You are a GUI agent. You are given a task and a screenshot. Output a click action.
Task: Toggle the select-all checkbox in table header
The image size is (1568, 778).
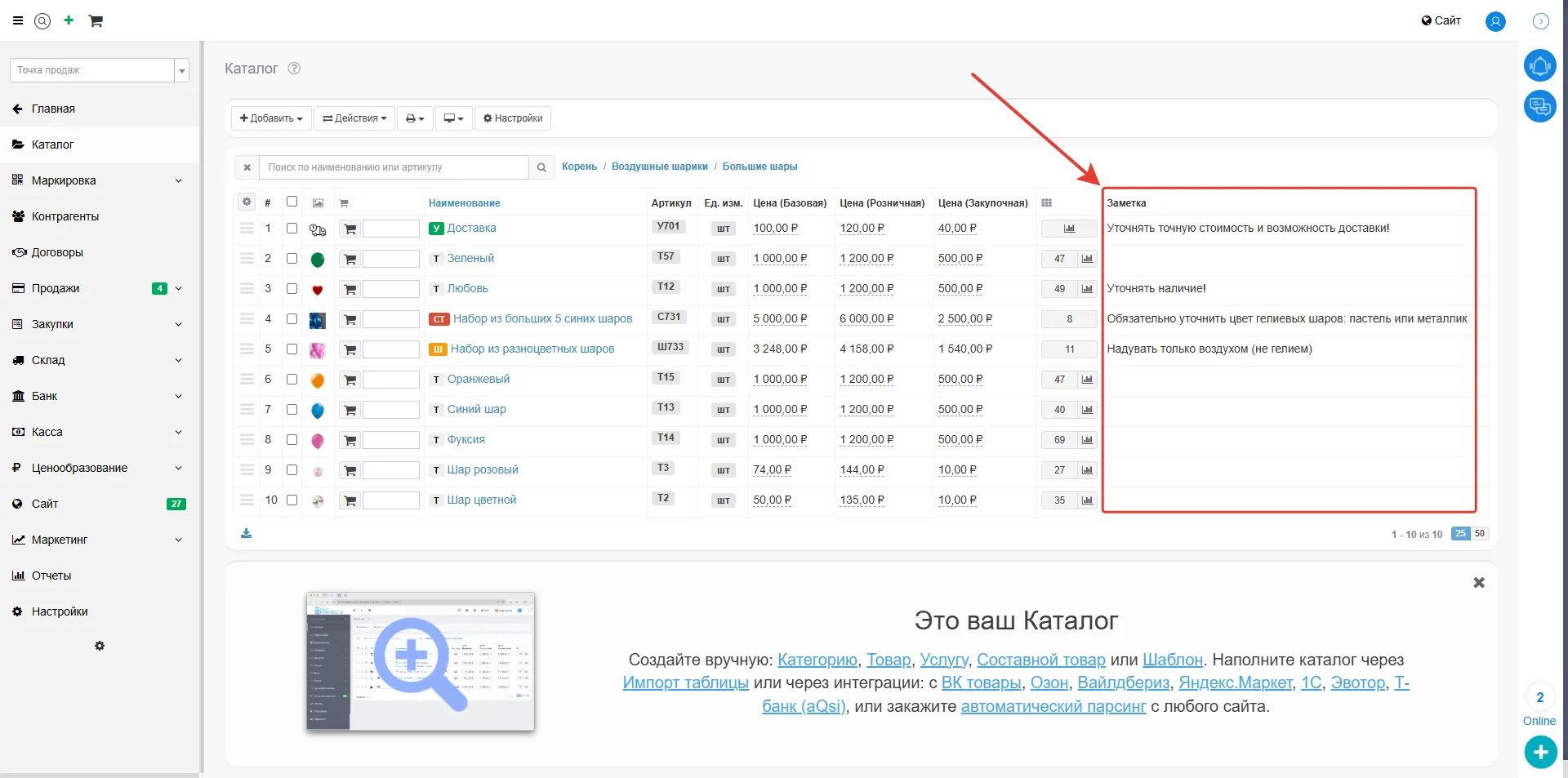pyautogui.click(x=292, y=202)
